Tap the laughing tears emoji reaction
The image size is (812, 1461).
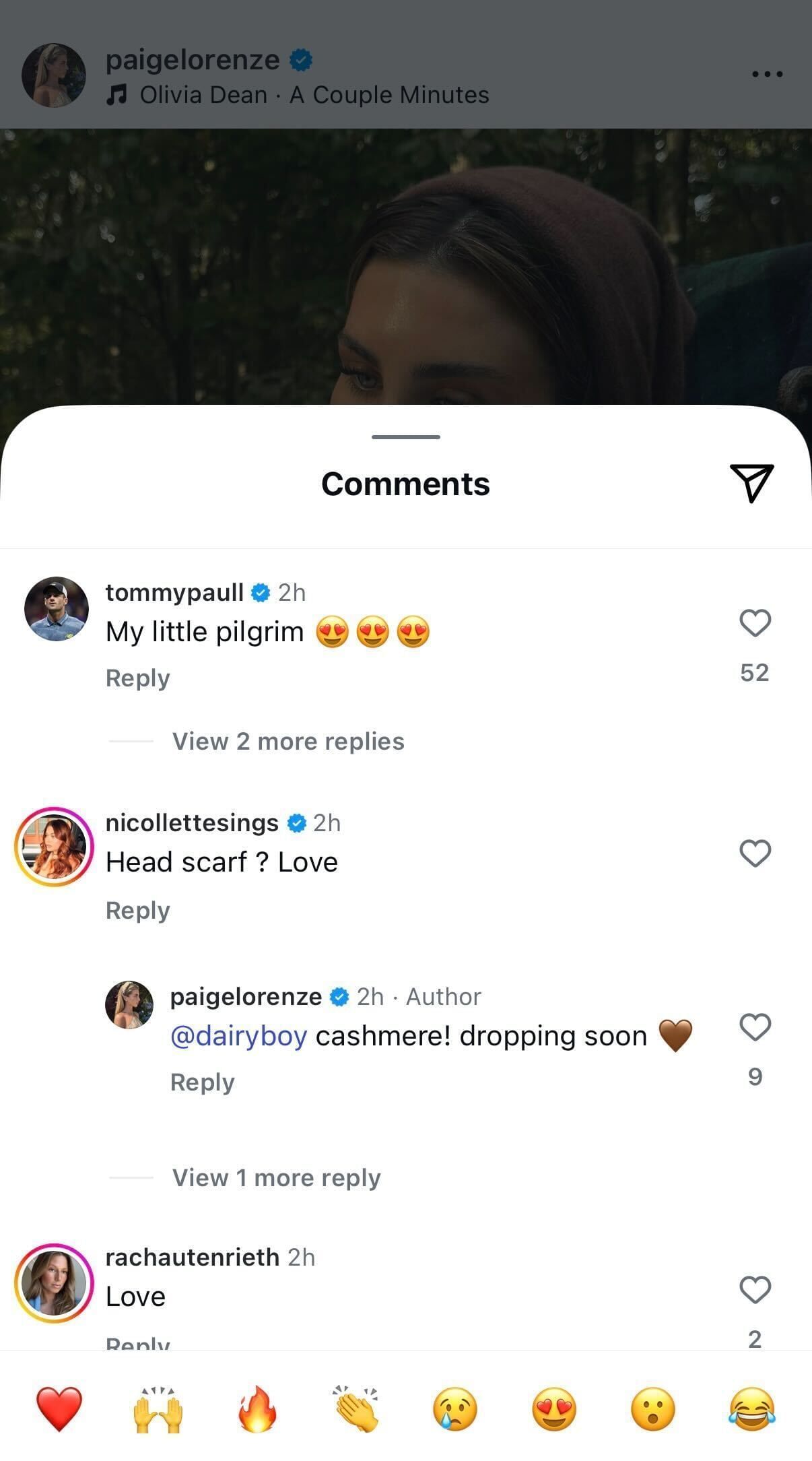752,1408
